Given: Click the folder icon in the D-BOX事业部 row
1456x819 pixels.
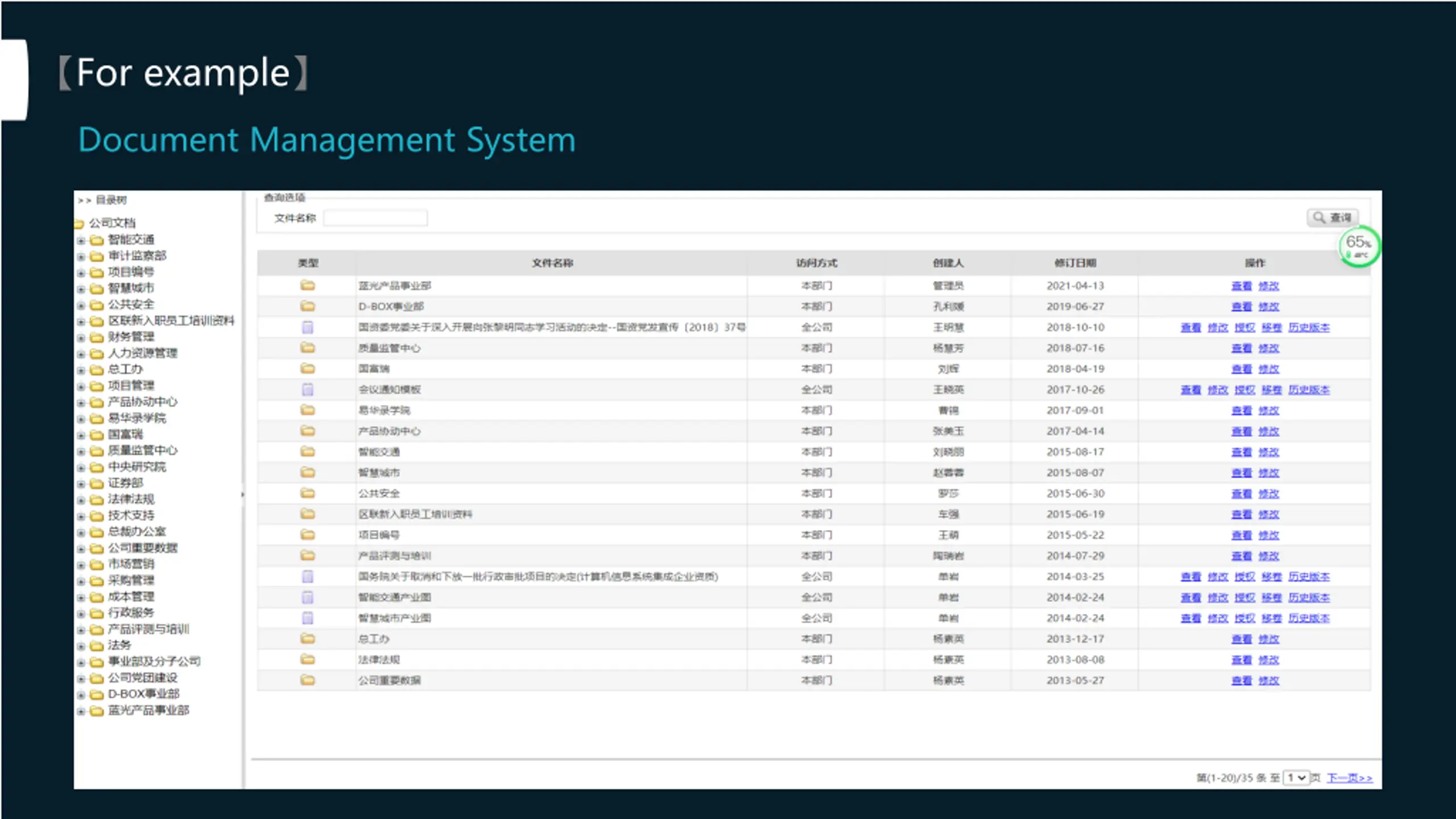Looking at the screenshot, I should pos(308,306).
